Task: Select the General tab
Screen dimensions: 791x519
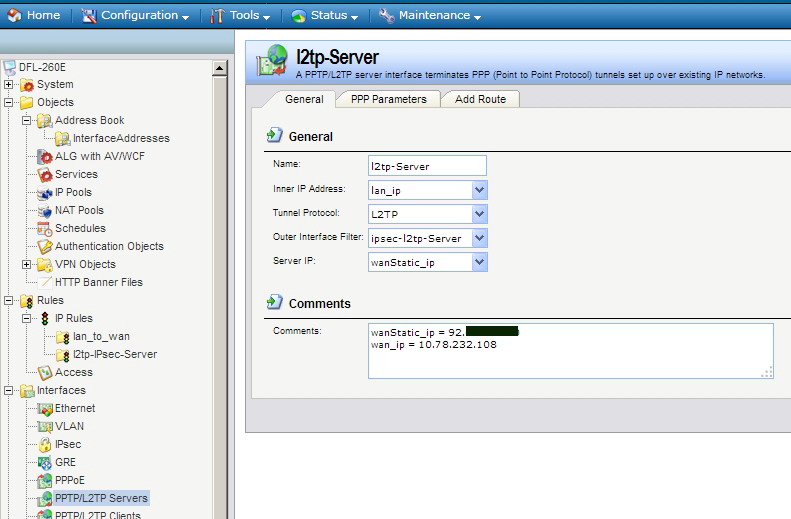Action: click(304, 99)
